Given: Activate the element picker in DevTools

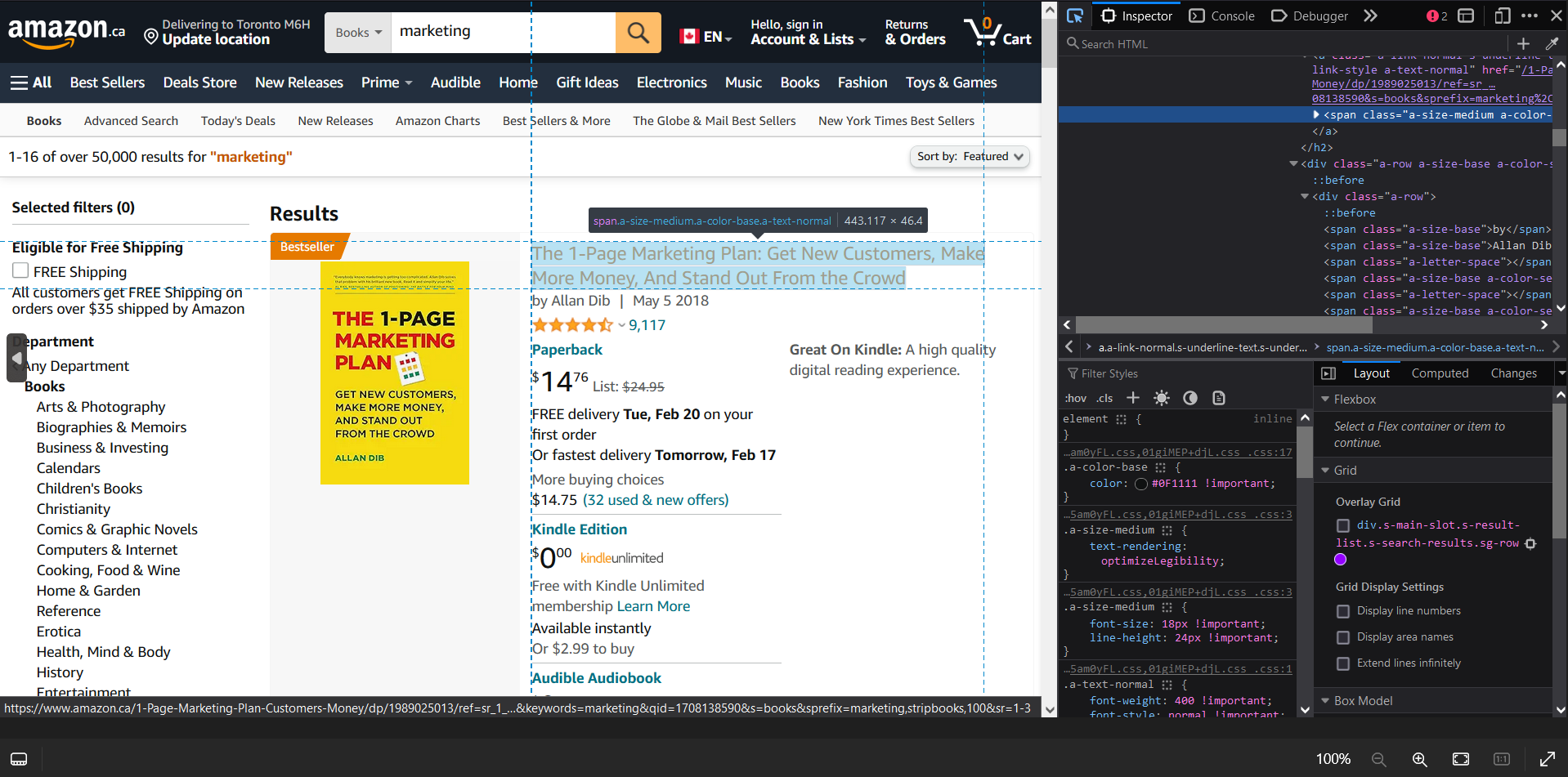Looking at the screenshot, I should 1075,16.
